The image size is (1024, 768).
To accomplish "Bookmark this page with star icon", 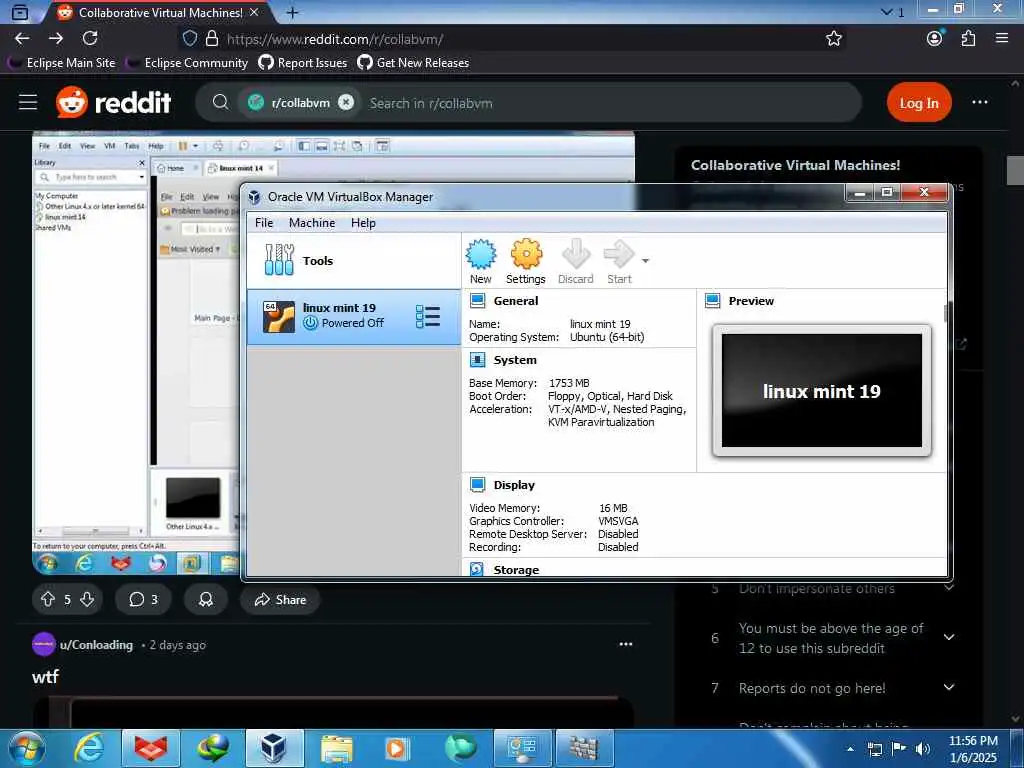I will point(834,39).
